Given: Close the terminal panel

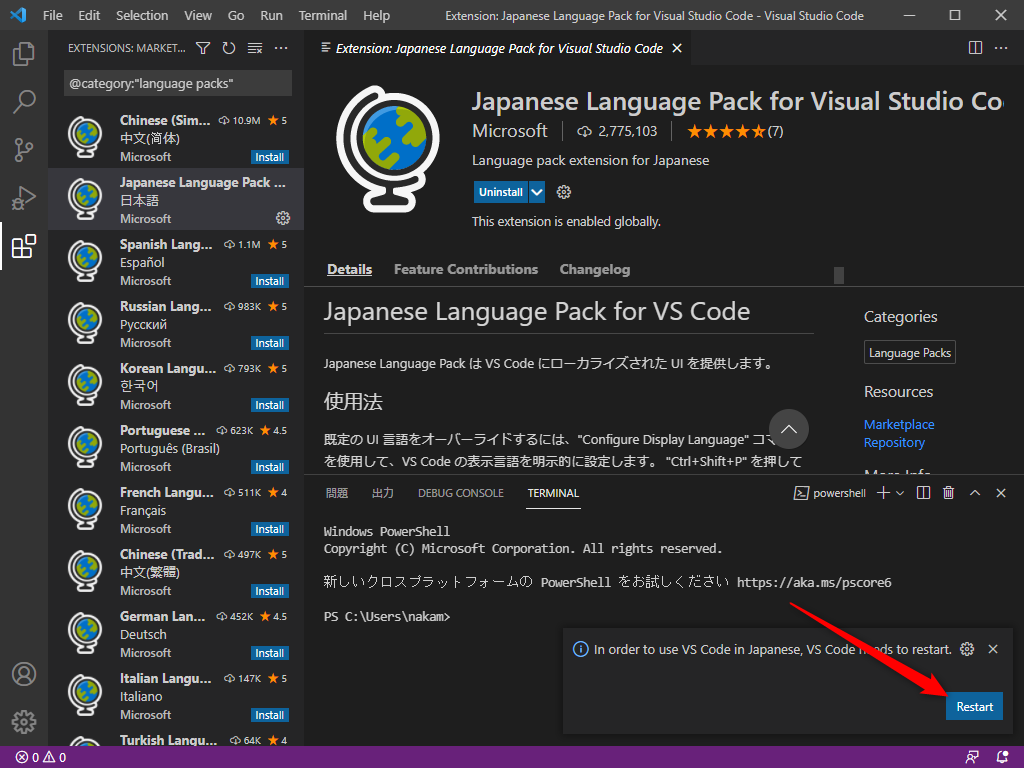Looking at the screenshot, I should 1000,493.
